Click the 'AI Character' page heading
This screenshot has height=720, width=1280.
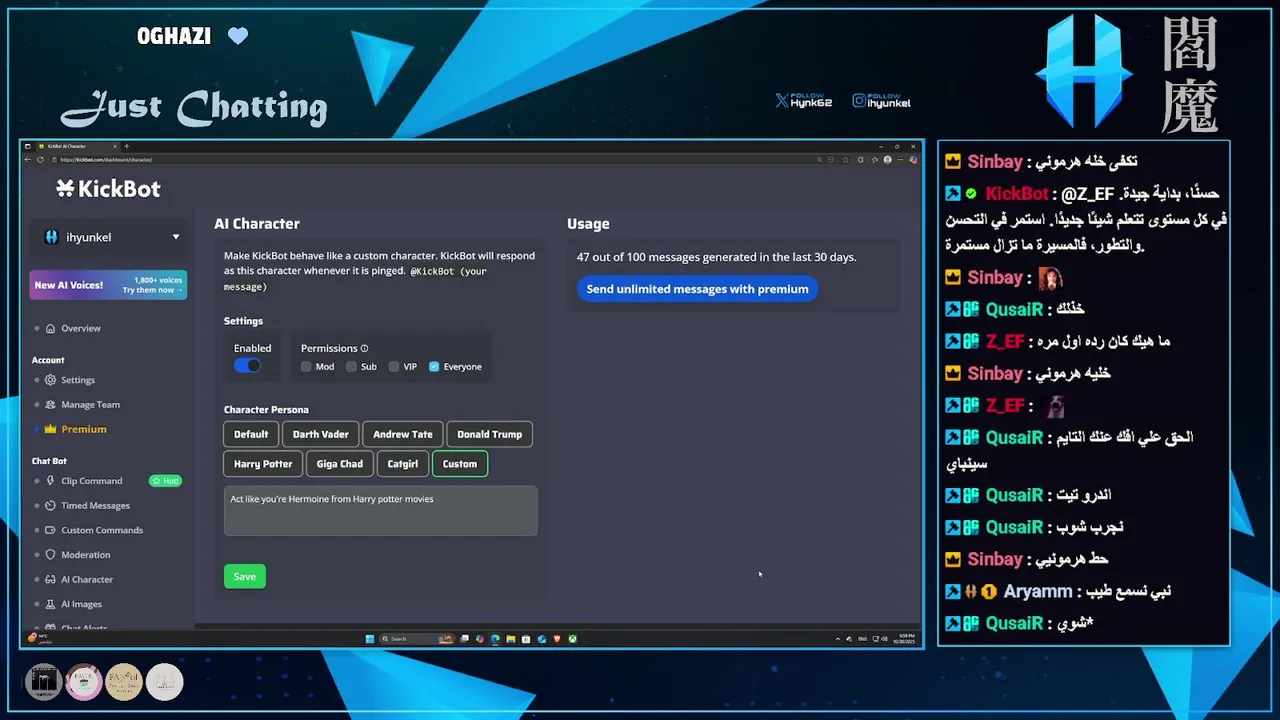click(x=257, y=224)
